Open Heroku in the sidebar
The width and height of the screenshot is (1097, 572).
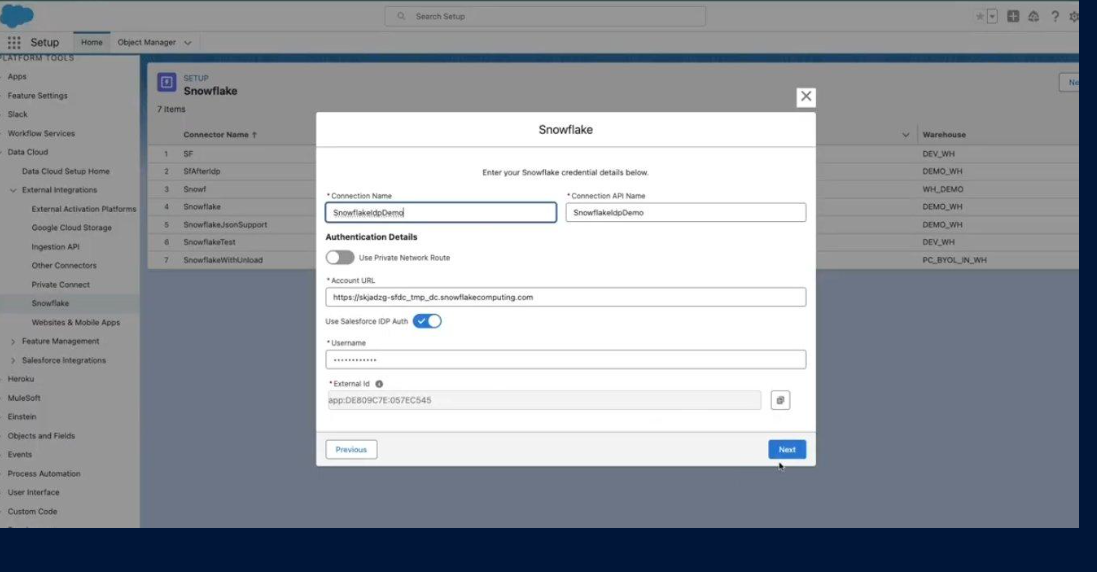[21, 379]
